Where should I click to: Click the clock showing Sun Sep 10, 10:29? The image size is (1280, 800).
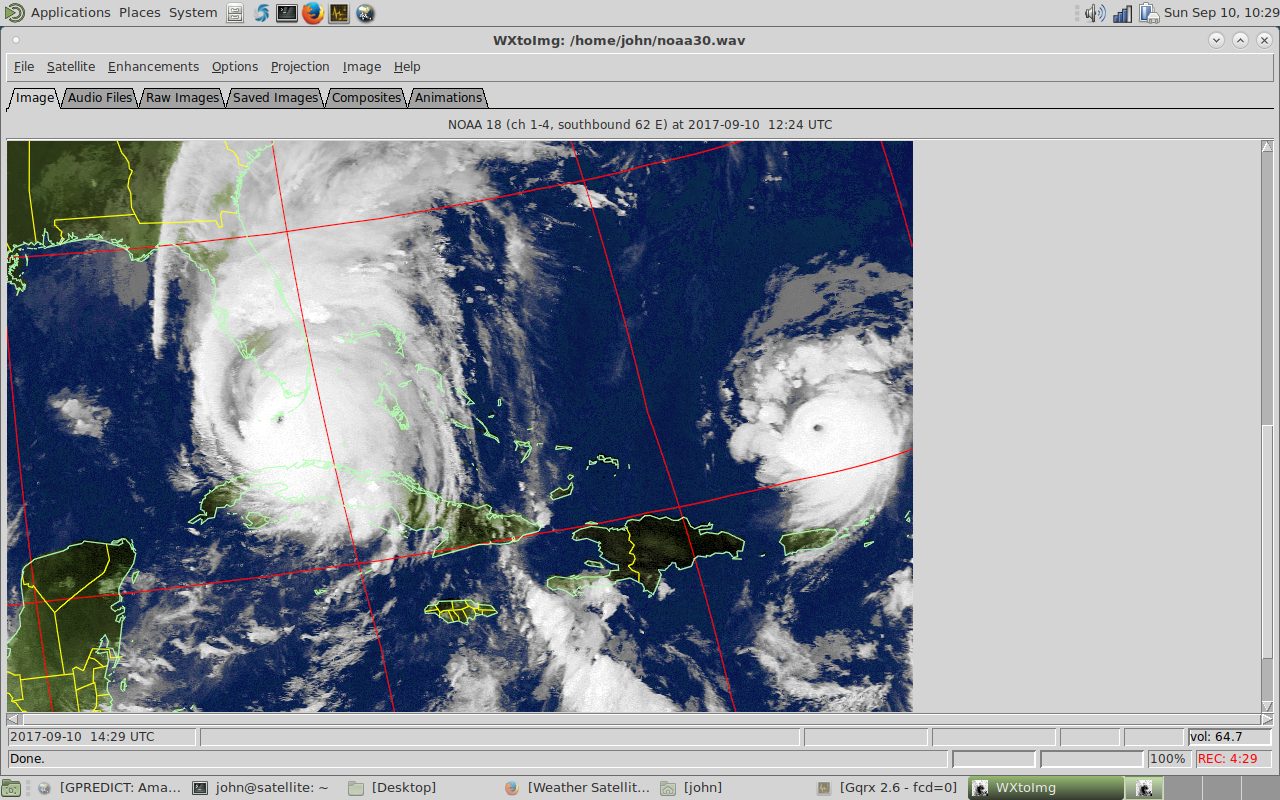click(x=1221, y=13)
